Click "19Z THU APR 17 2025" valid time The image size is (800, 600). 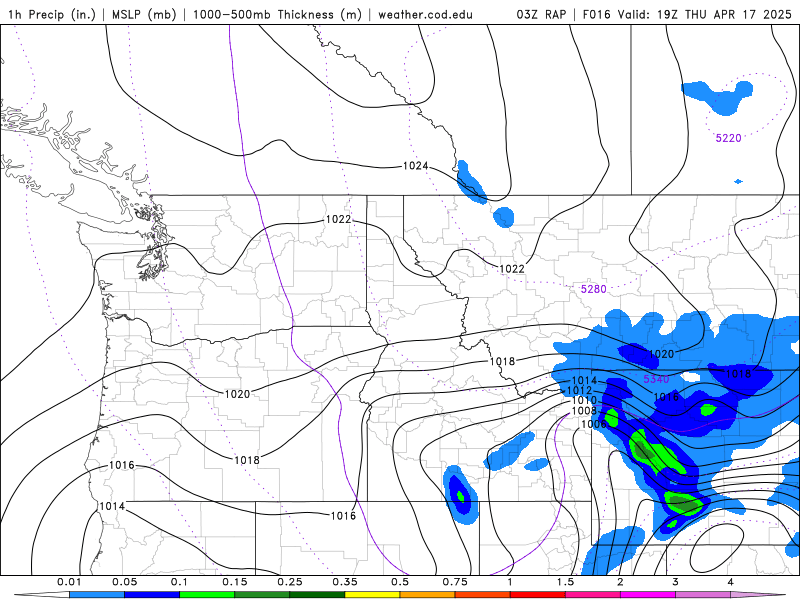tap(724, 14)
